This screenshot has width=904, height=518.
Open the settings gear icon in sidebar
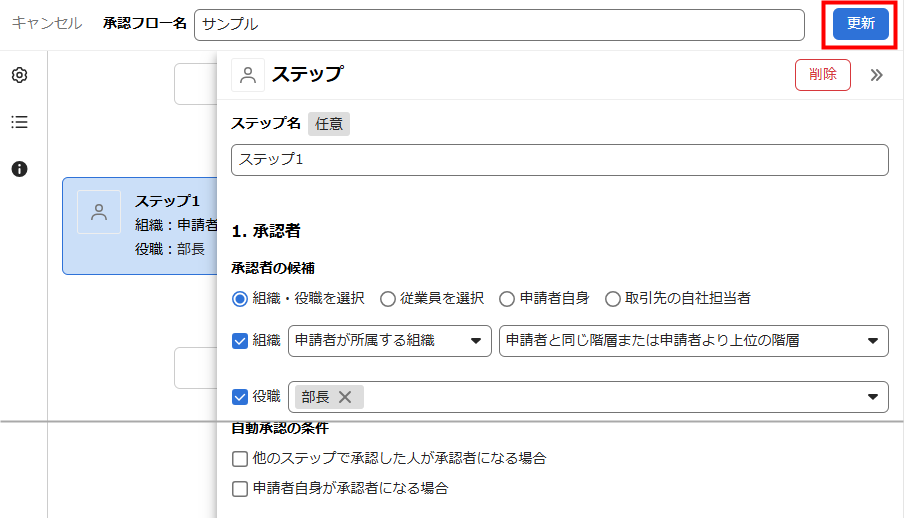click(19, 76)
